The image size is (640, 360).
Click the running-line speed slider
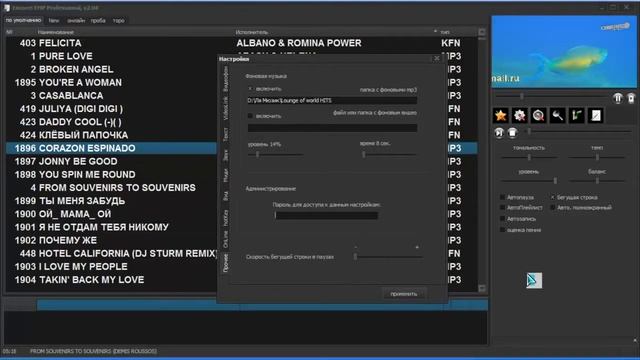(388, 257)
